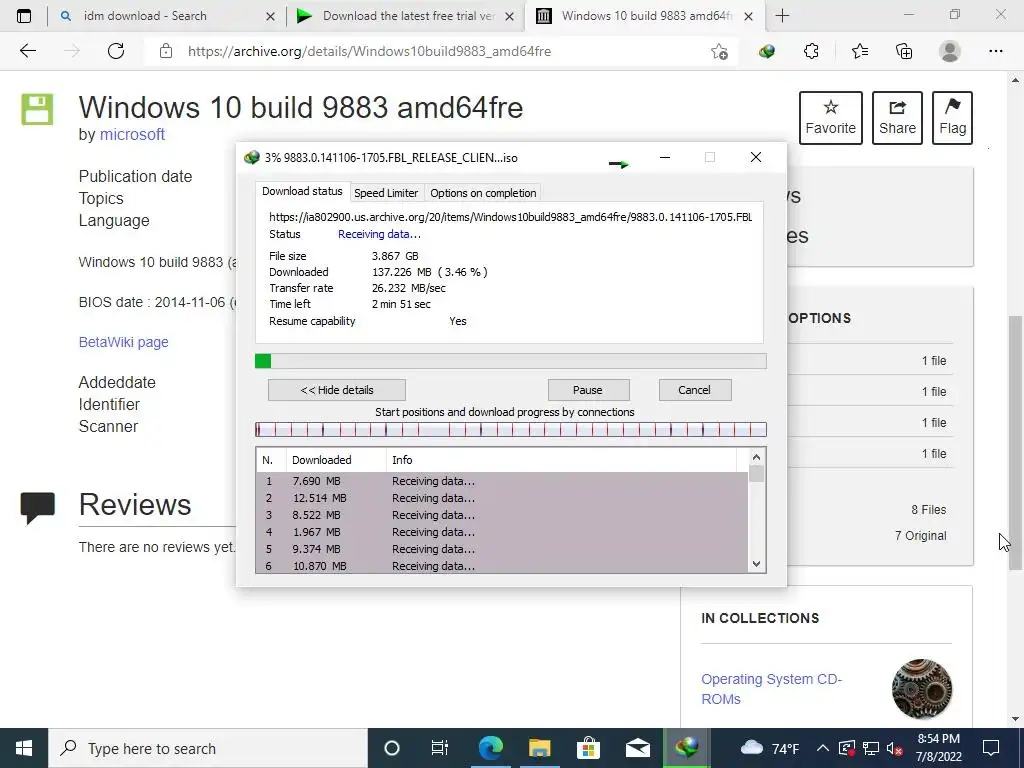
Task: Open Mail app from taskbar
Action: coord(637,748)
